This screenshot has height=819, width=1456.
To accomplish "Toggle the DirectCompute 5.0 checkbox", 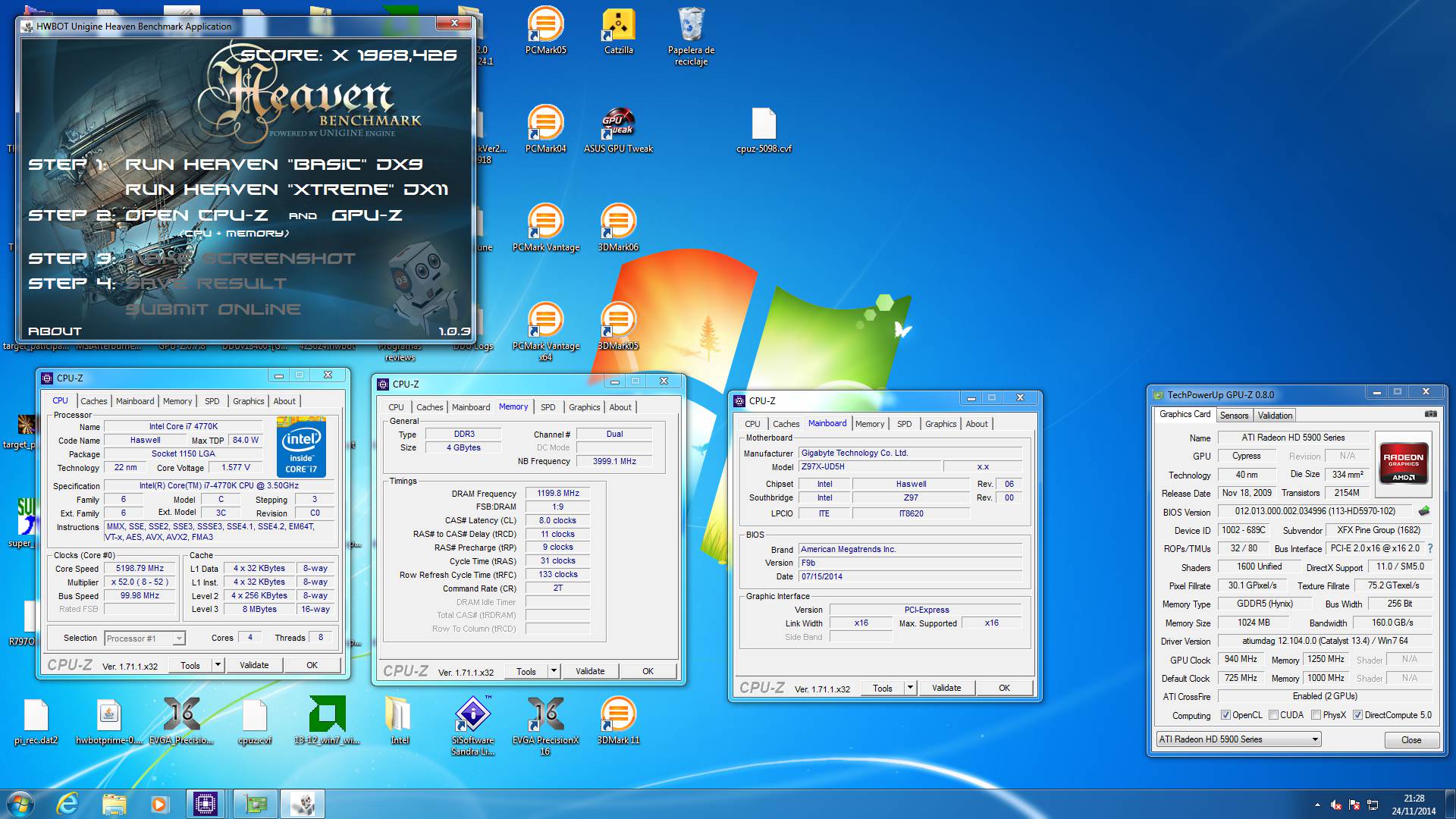I will coord(1358,715).
